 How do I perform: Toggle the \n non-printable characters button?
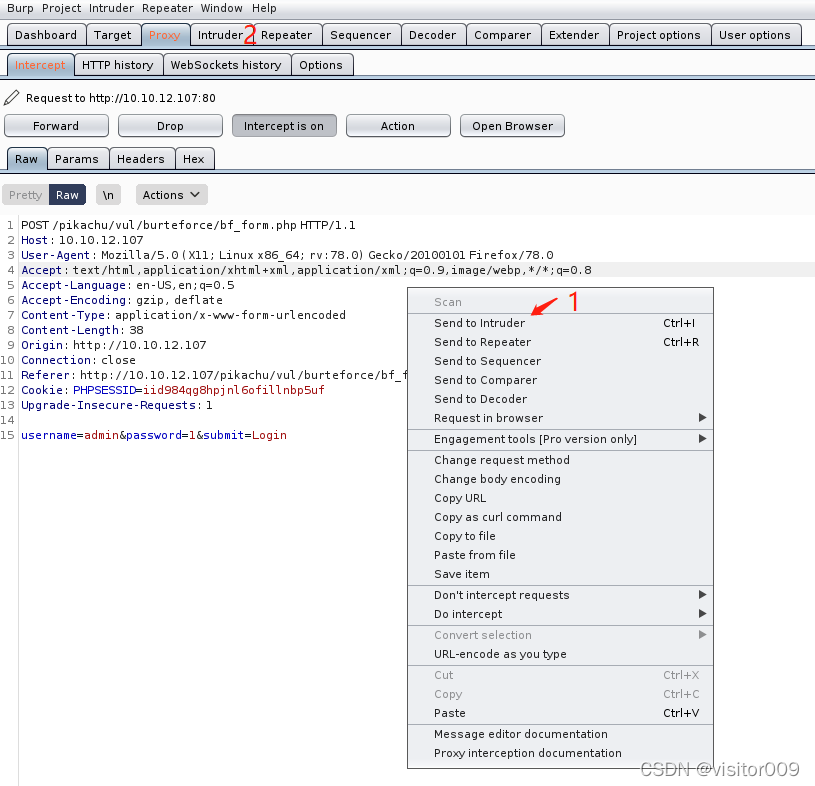(x=108, y=195)
